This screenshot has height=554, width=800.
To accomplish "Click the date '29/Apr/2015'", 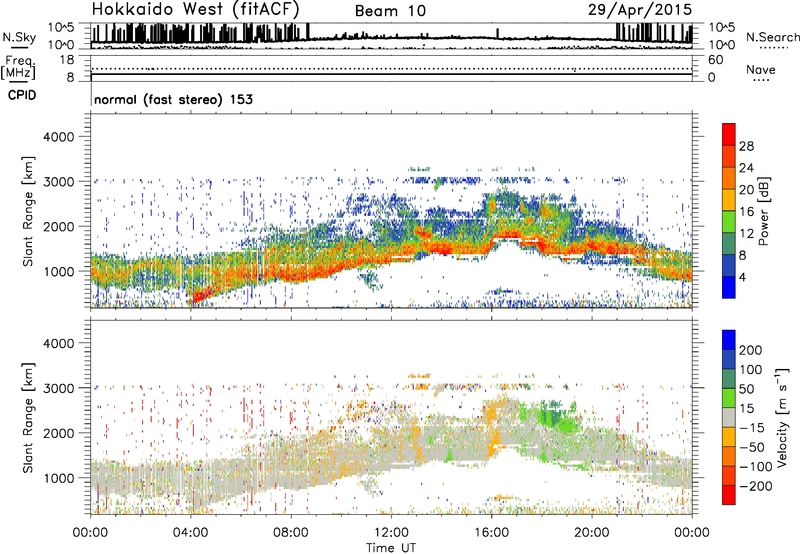I will pyautogui.click(x=640, y=9).
